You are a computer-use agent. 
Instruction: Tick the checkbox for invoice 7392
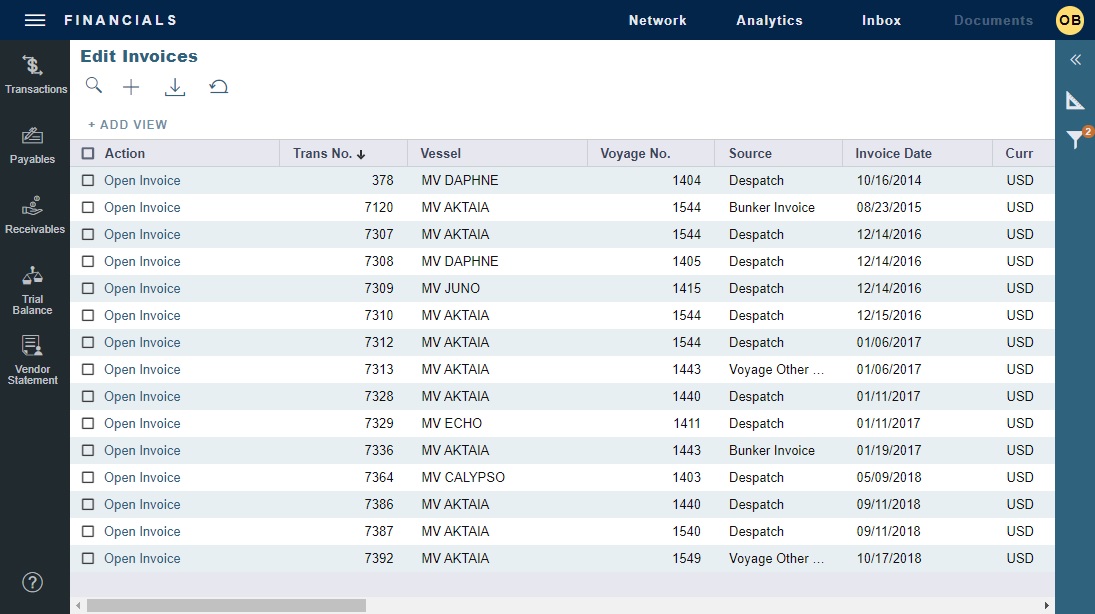tap(87, 558)
